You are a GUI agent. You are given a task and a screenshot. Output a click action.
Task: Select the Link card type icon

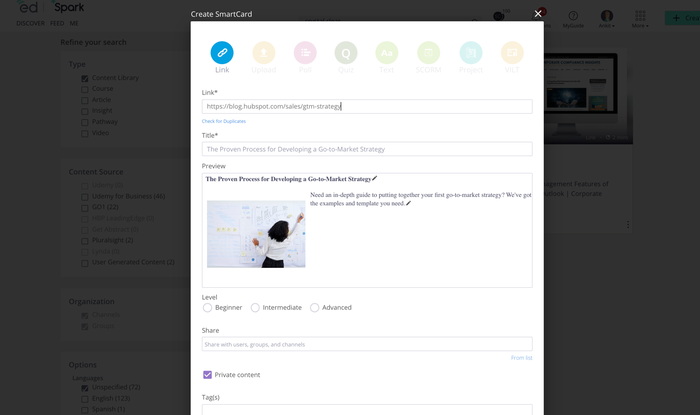tap(222, 53)
